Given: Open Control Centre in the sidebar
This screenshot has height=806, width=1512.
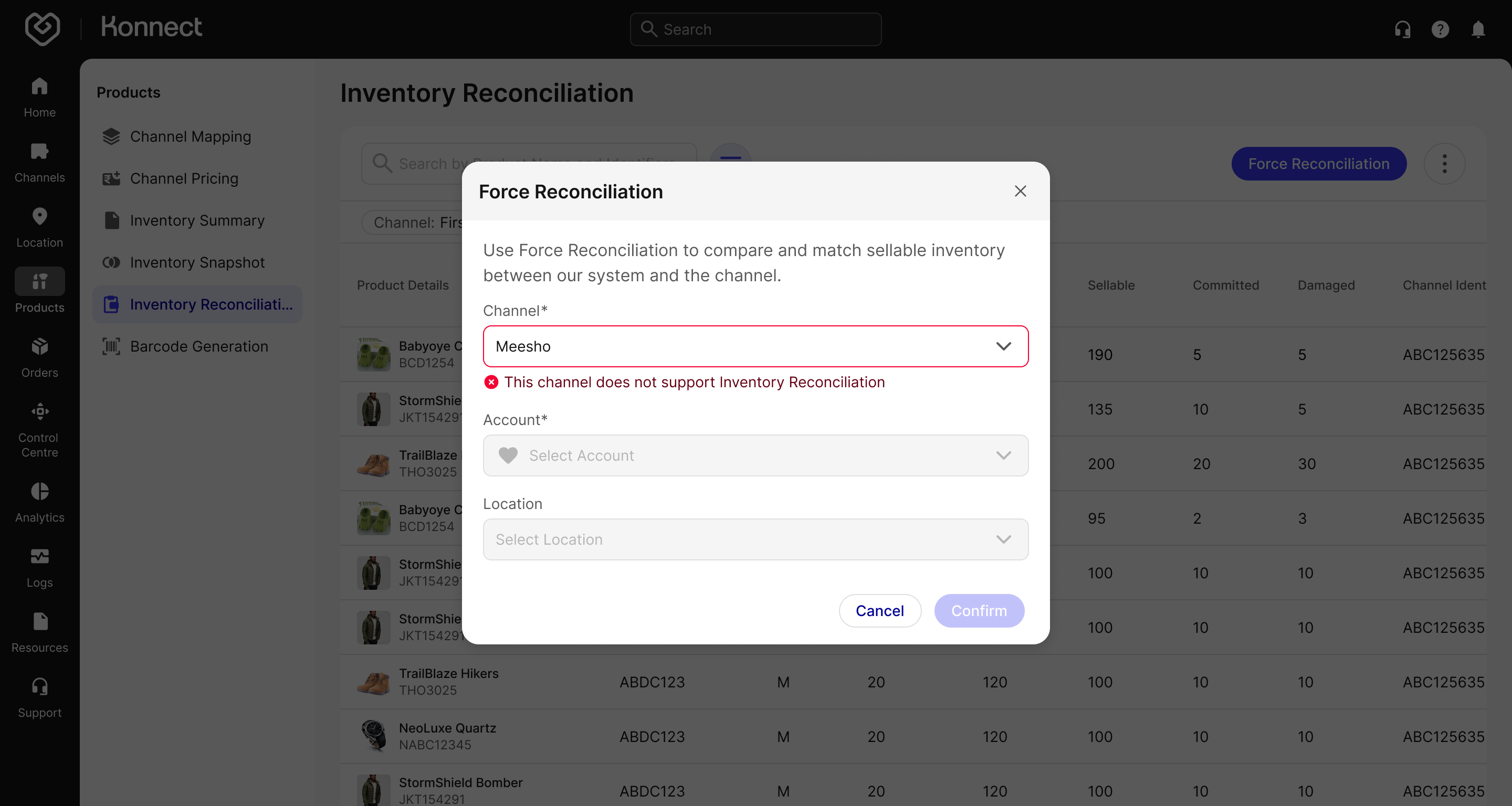Looking at the screenshot, I should (x=39, y=430).
